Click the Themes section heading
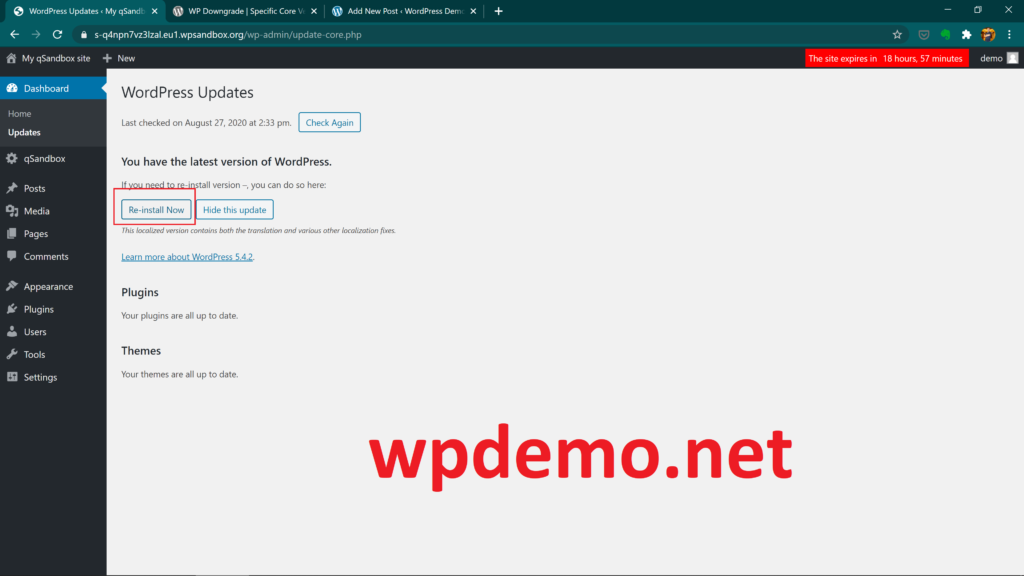This screenshot has height=576, width=1024. click(x=141, y=351)
